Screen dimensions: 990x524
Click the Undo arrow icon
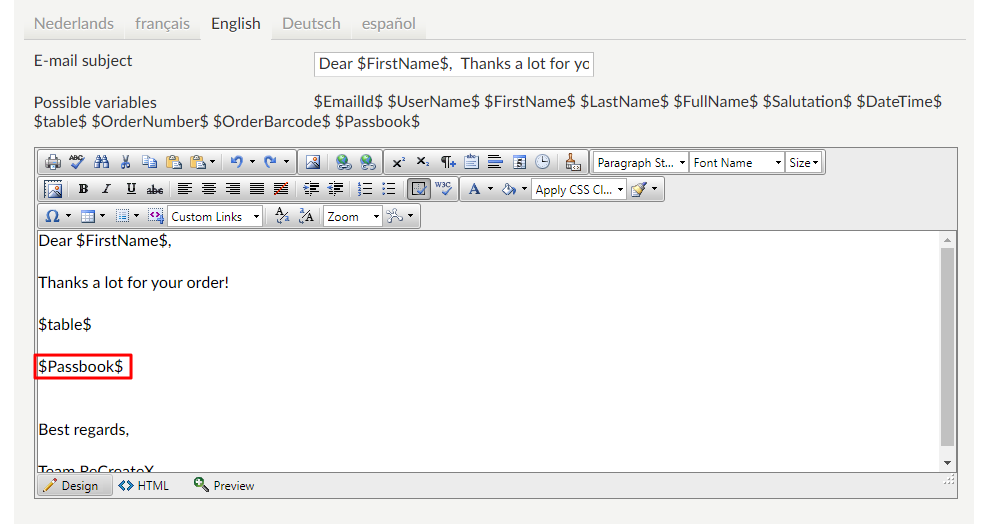pos(236,162)
